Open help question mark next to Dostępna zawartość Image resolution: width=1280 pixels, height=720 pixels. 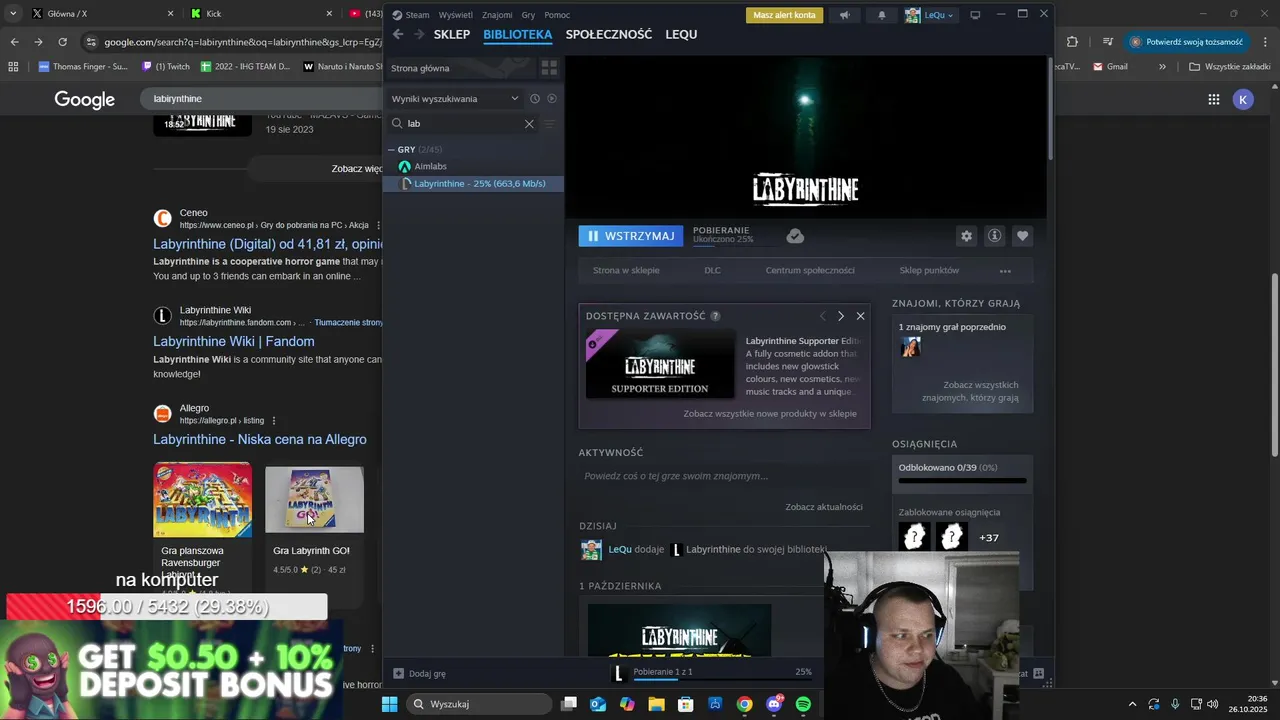(715, 316)
